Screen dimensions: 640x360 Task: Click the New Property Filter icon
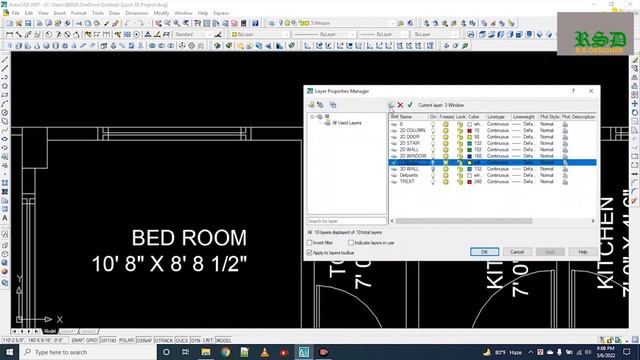point(311,105)
